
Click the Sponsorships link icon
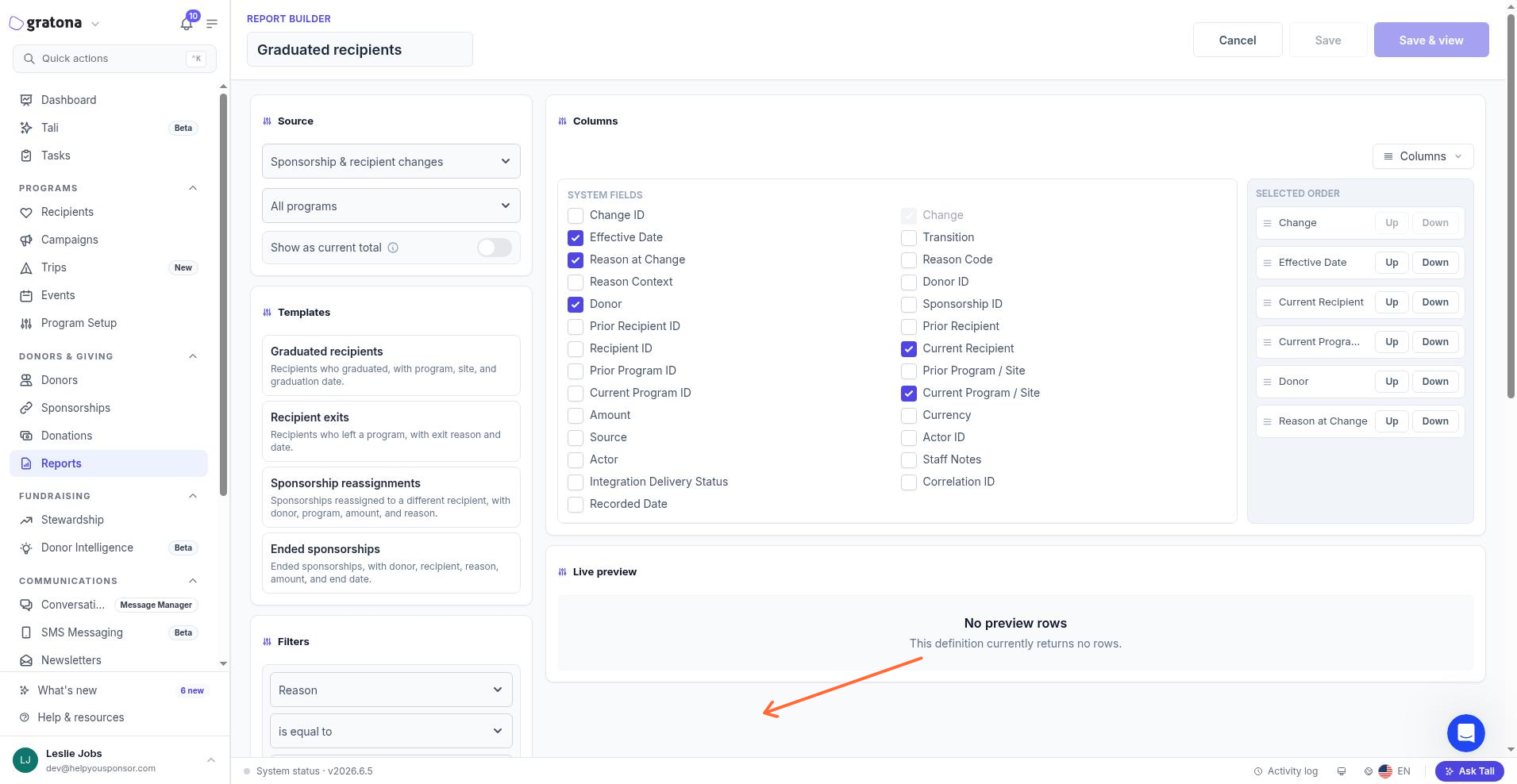click(x=26, y=408)
